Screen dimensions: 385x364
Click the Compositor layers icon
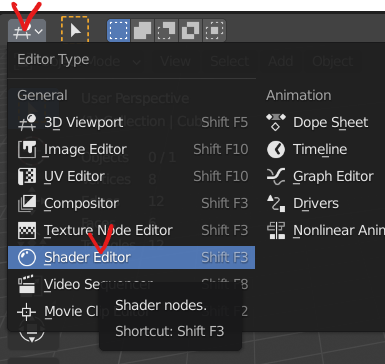[x=27, y=203]
